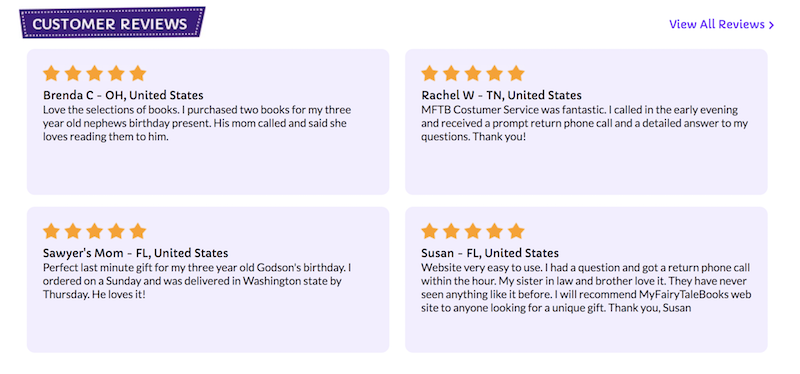
Task: Click the Customer Reviews banner heading
Action: click(112, 23)
